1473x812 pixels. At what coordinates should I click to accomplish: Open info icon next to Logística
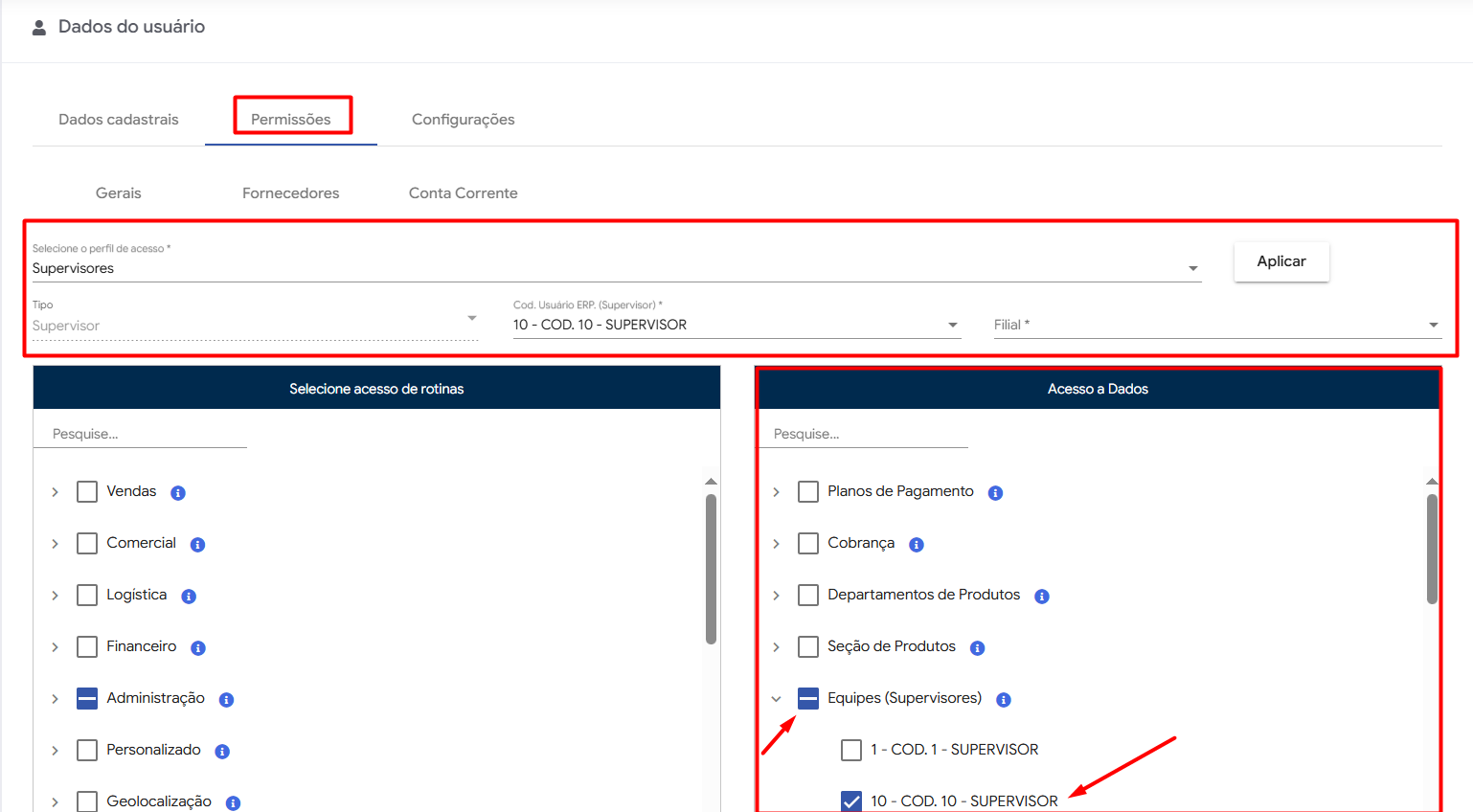tap(189, 597)
